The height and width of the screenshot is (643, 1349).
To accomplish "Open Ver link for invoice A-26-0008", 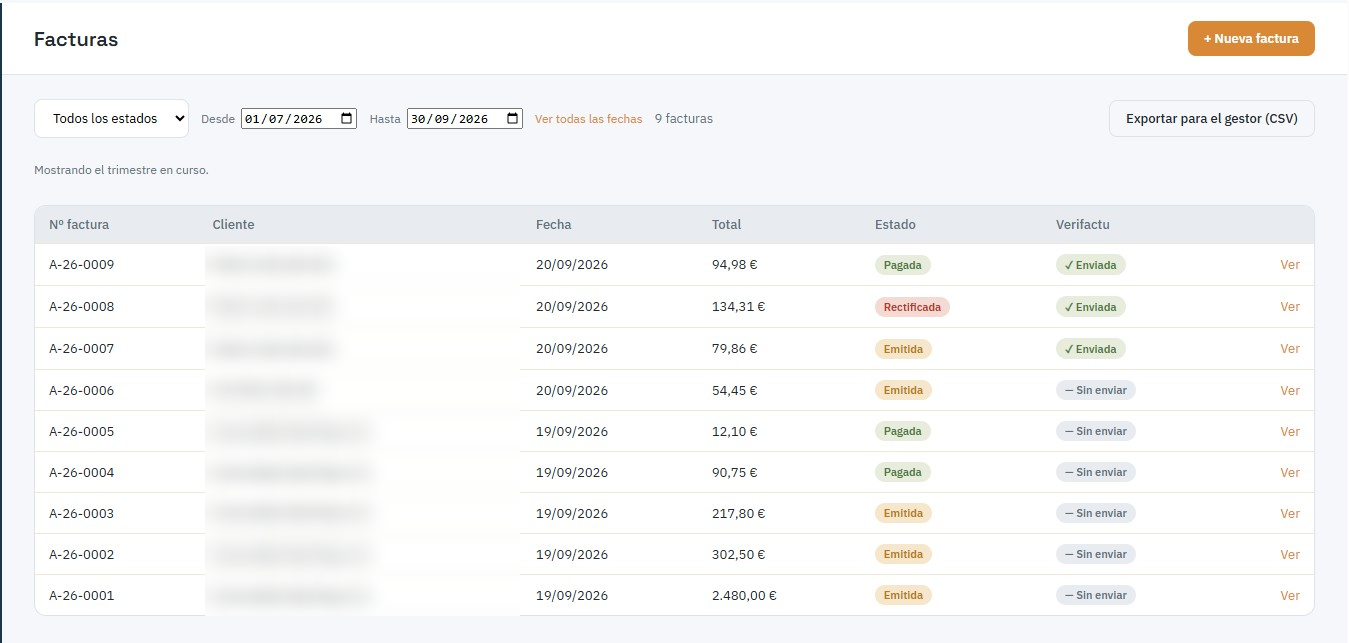I will point(1290,307).
